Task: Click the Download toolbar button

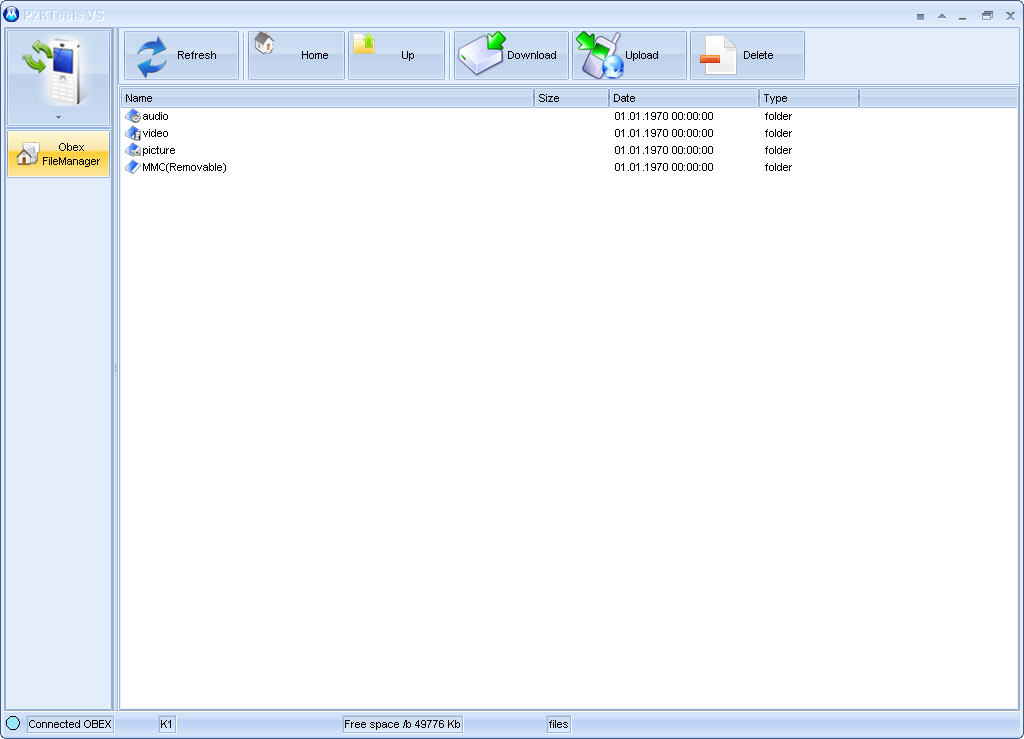Action: pyautogui.click(x=511, y=55)
